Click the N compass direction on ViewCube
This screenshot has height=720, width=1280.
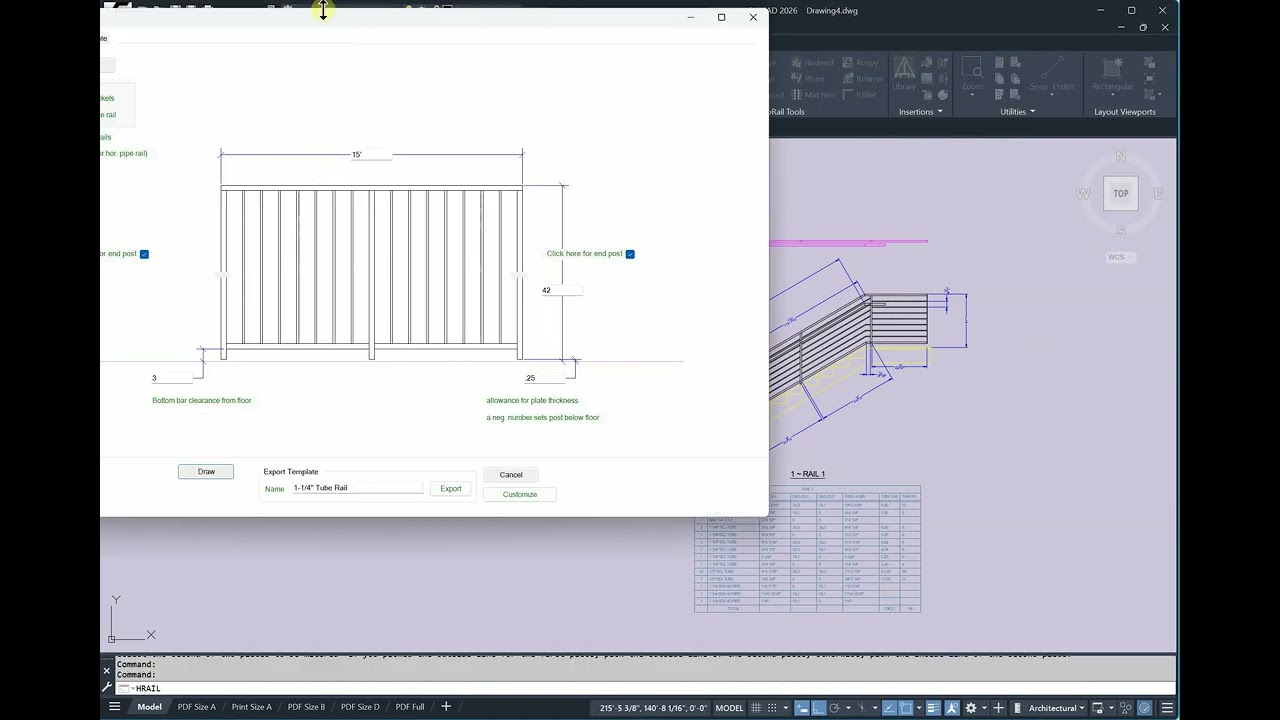pyautogui.click(x=1121, y=157)
